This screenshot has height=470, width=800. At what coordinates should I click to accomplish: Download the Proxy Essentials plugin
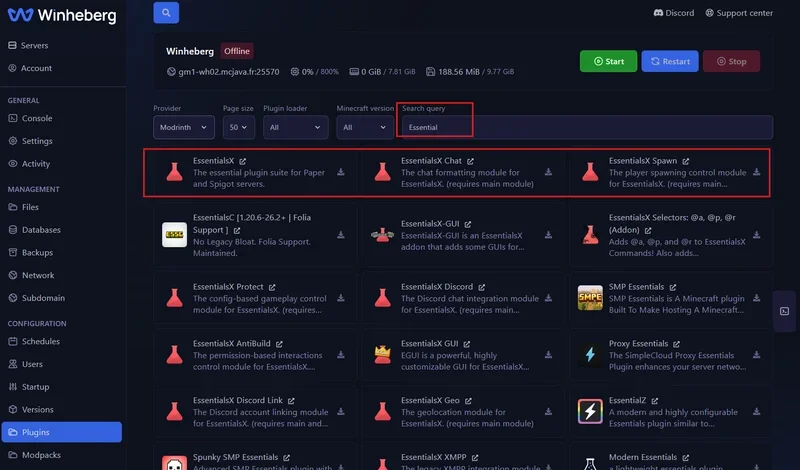click(x=757, y=355)
